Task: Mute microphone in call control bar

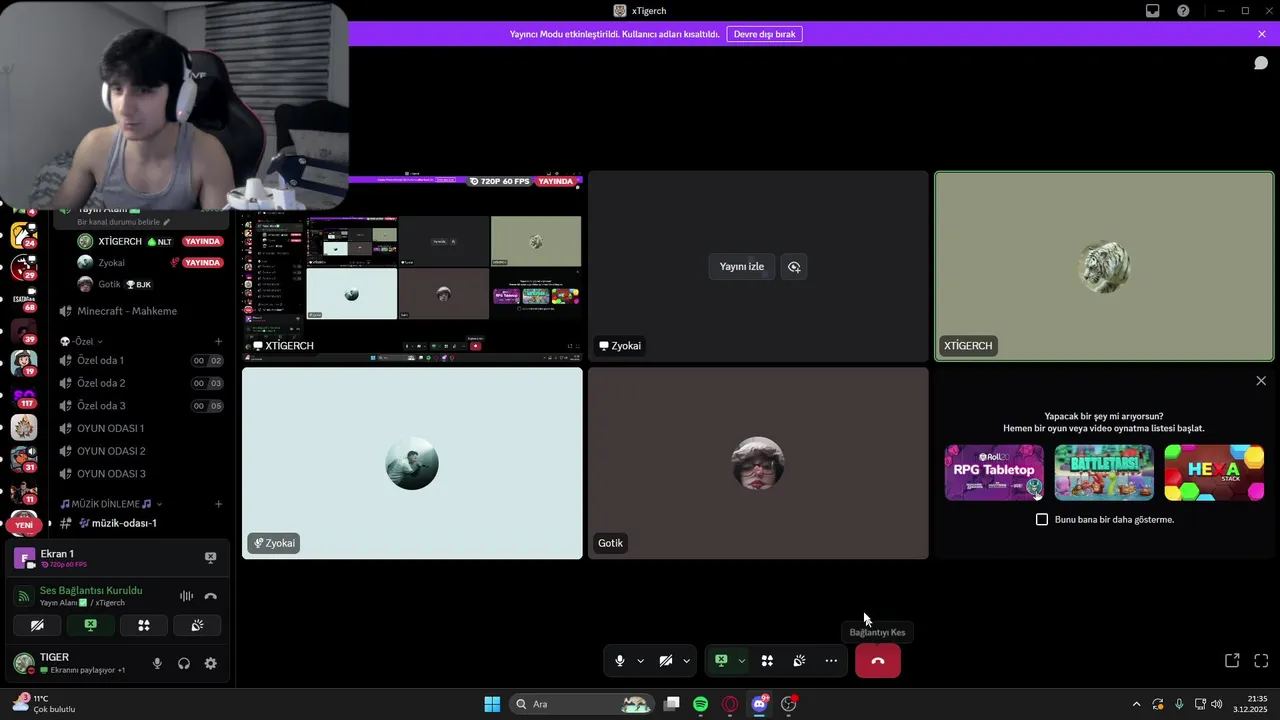Action: click(620, 661)
